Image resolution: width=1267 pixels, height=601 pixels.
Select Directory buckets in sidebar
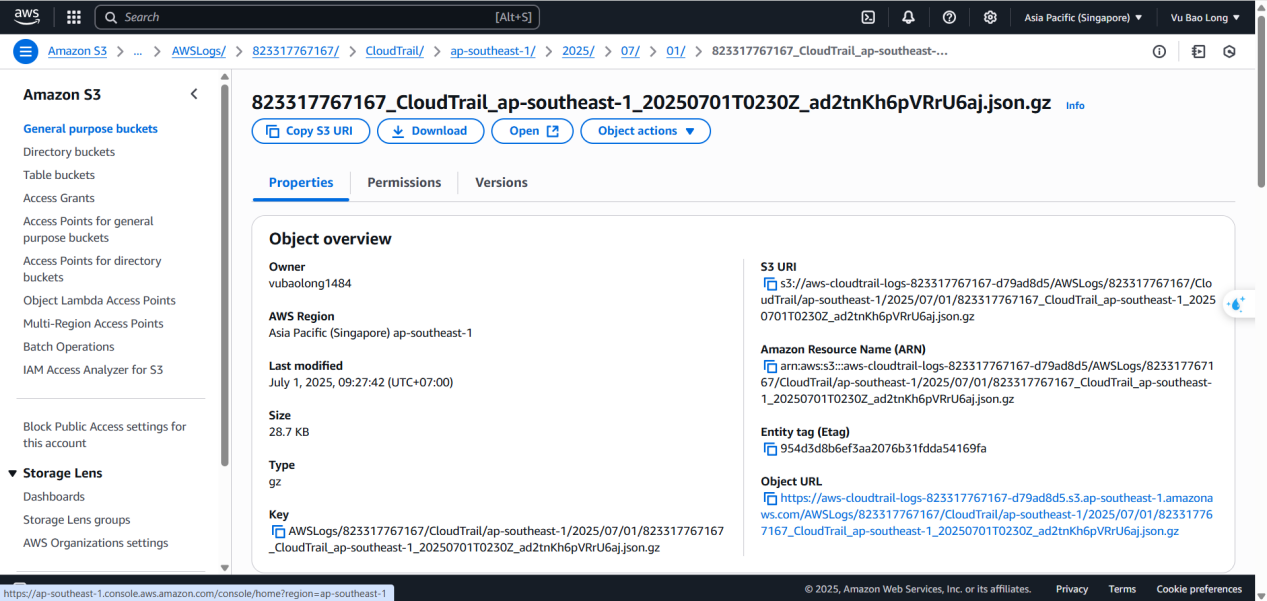click(69, 152)
